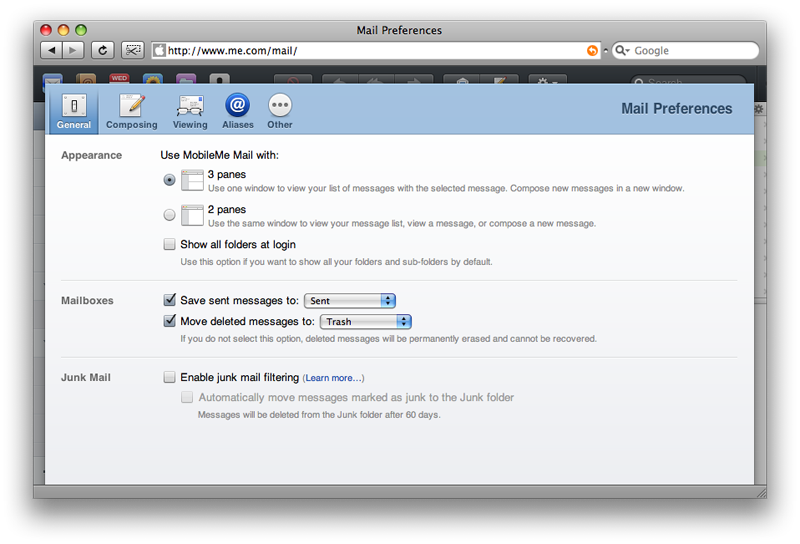The height and width of the screenshot is (544, 800).
Task: Switch to the Aliases tab
Action: coord(238,112)
